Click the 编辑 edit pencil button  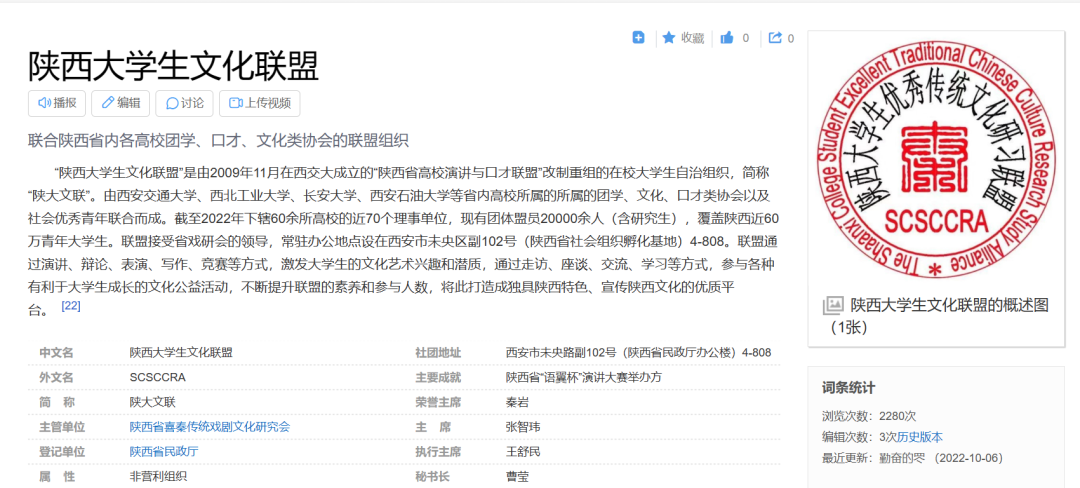coord(121,103)
